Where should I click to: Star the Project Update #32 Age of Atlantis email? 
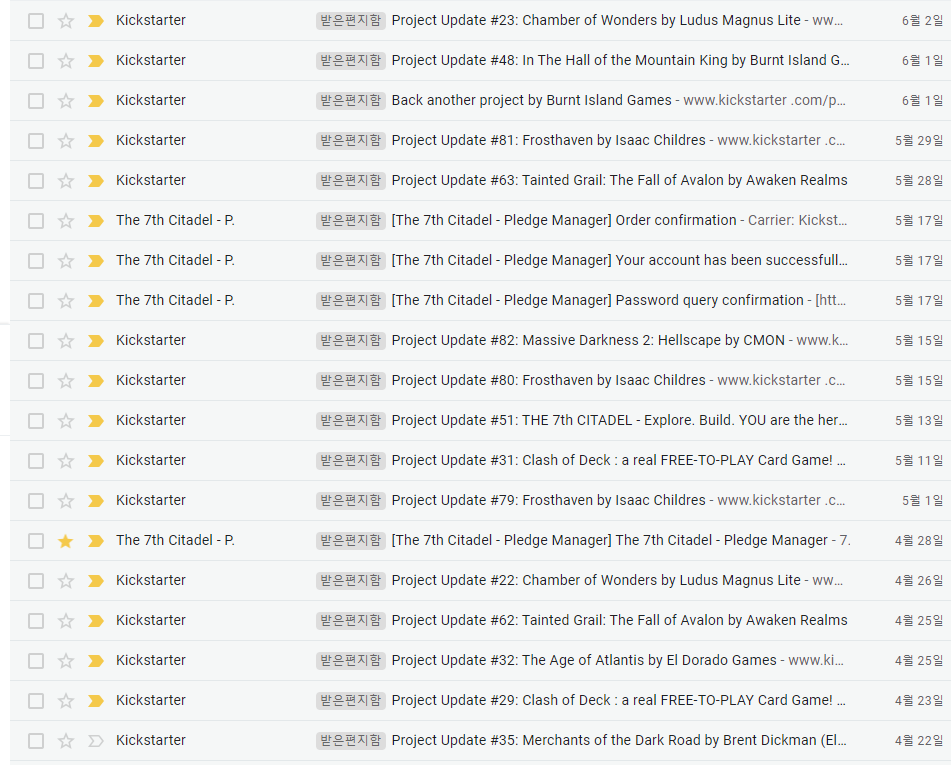coord(66,662)
